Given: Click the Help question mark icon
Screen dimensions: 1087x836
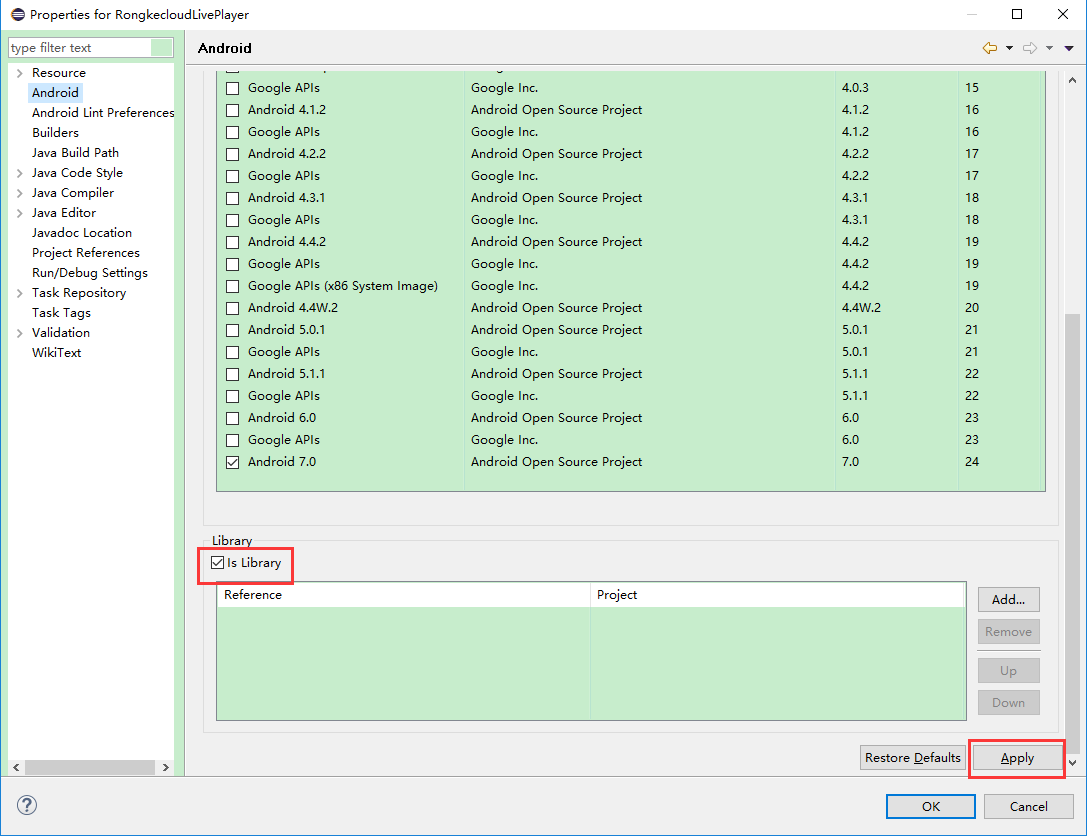Looking at the screenshot, I should click(27, 805).
